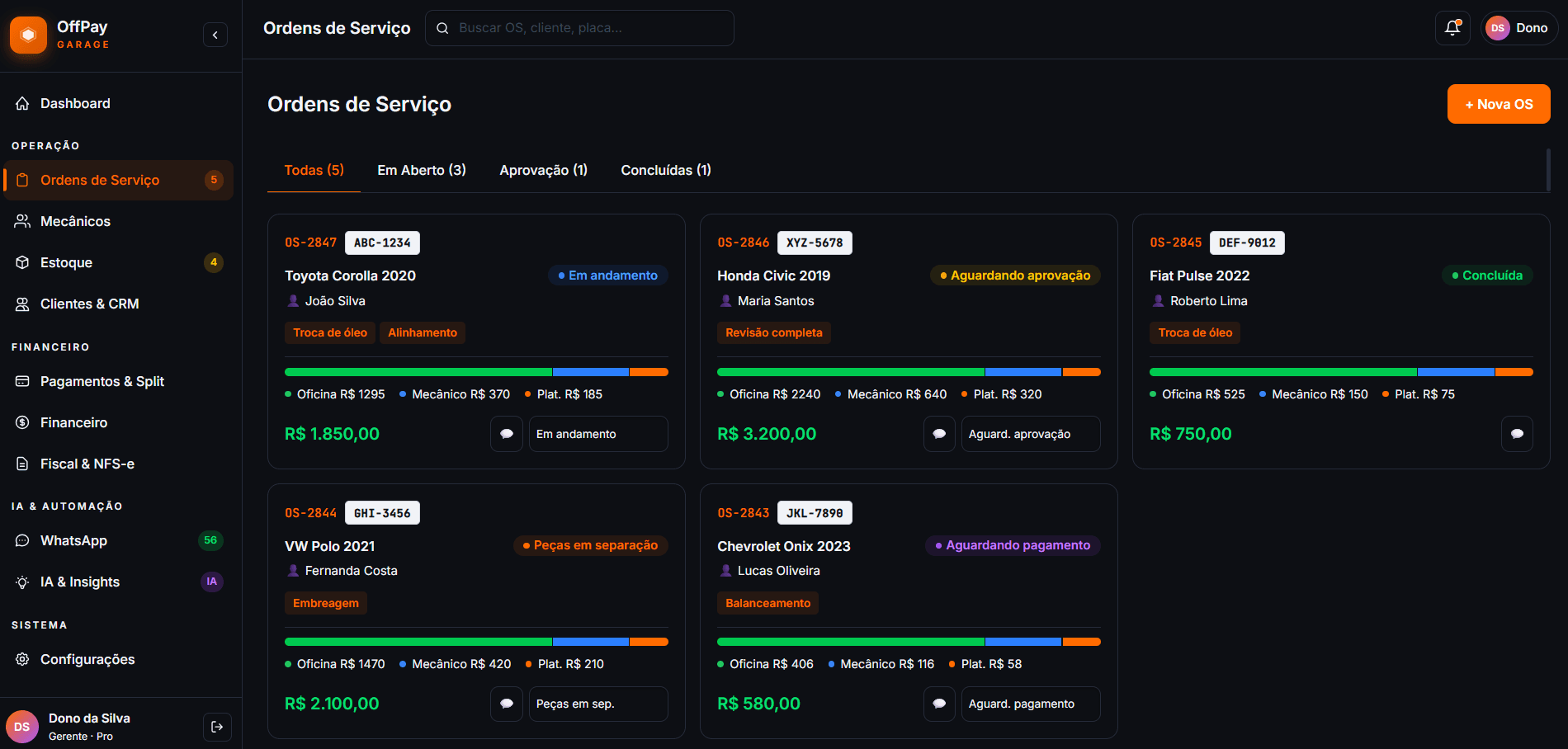Click the '+ Nova OS' button
The image size is (1568, 749).
(1499, 104)
